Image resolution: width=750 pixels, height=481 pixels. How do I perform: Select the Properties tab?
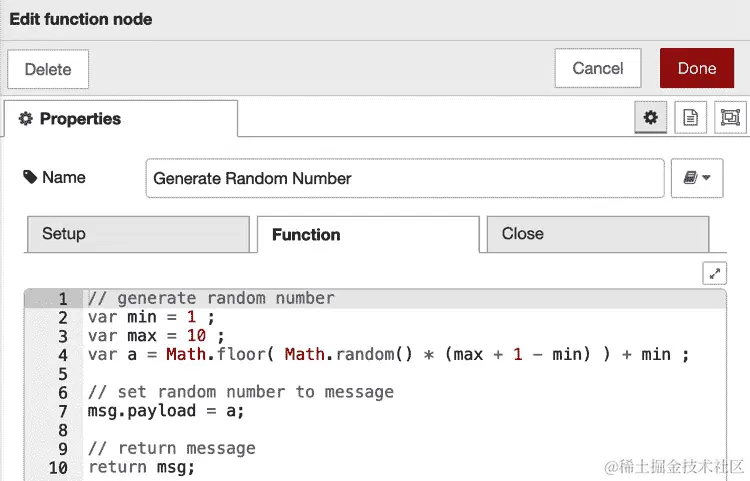click(121, 119)
